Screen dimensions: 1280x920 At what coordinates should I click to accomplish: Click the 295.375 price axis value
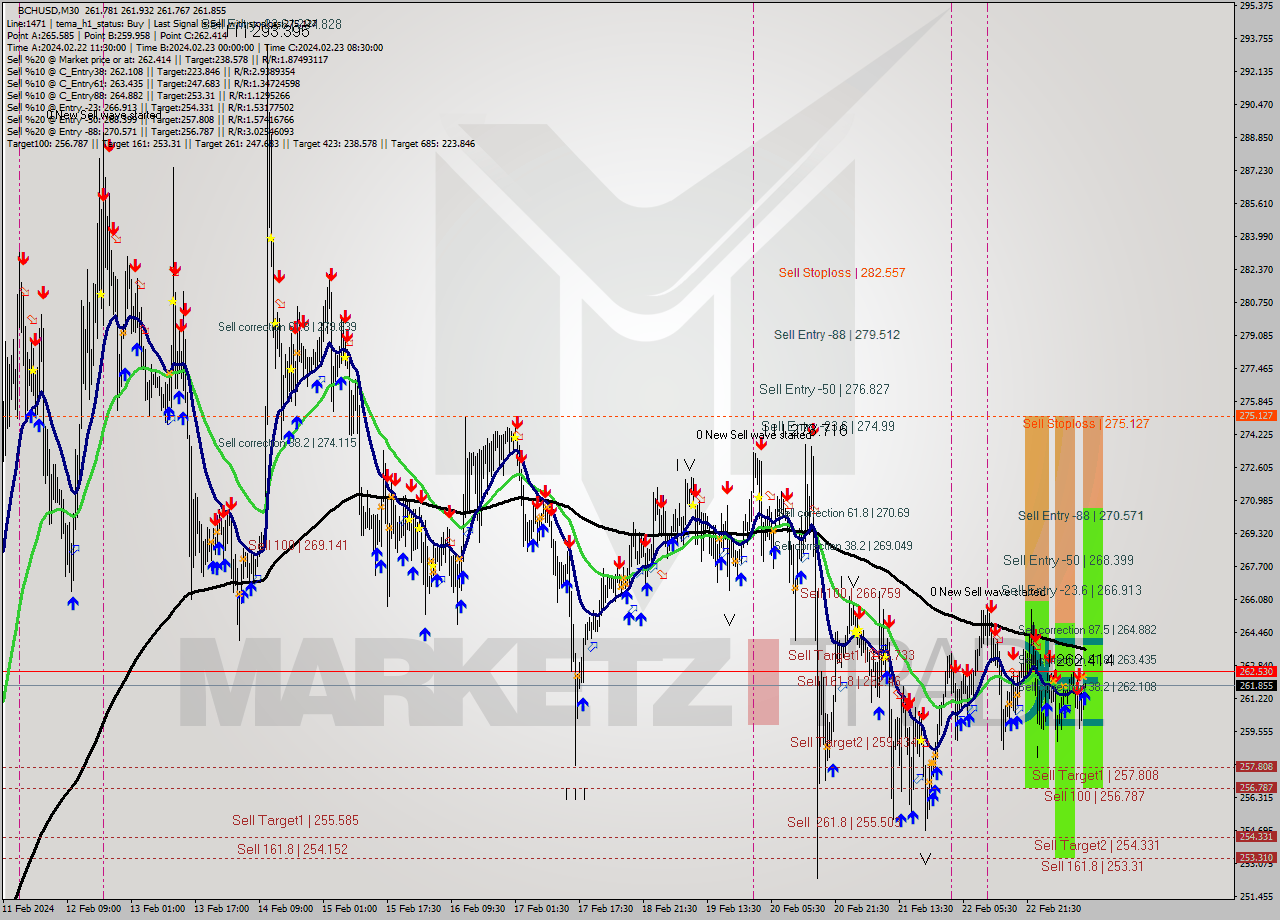(x=1256, y=6)
